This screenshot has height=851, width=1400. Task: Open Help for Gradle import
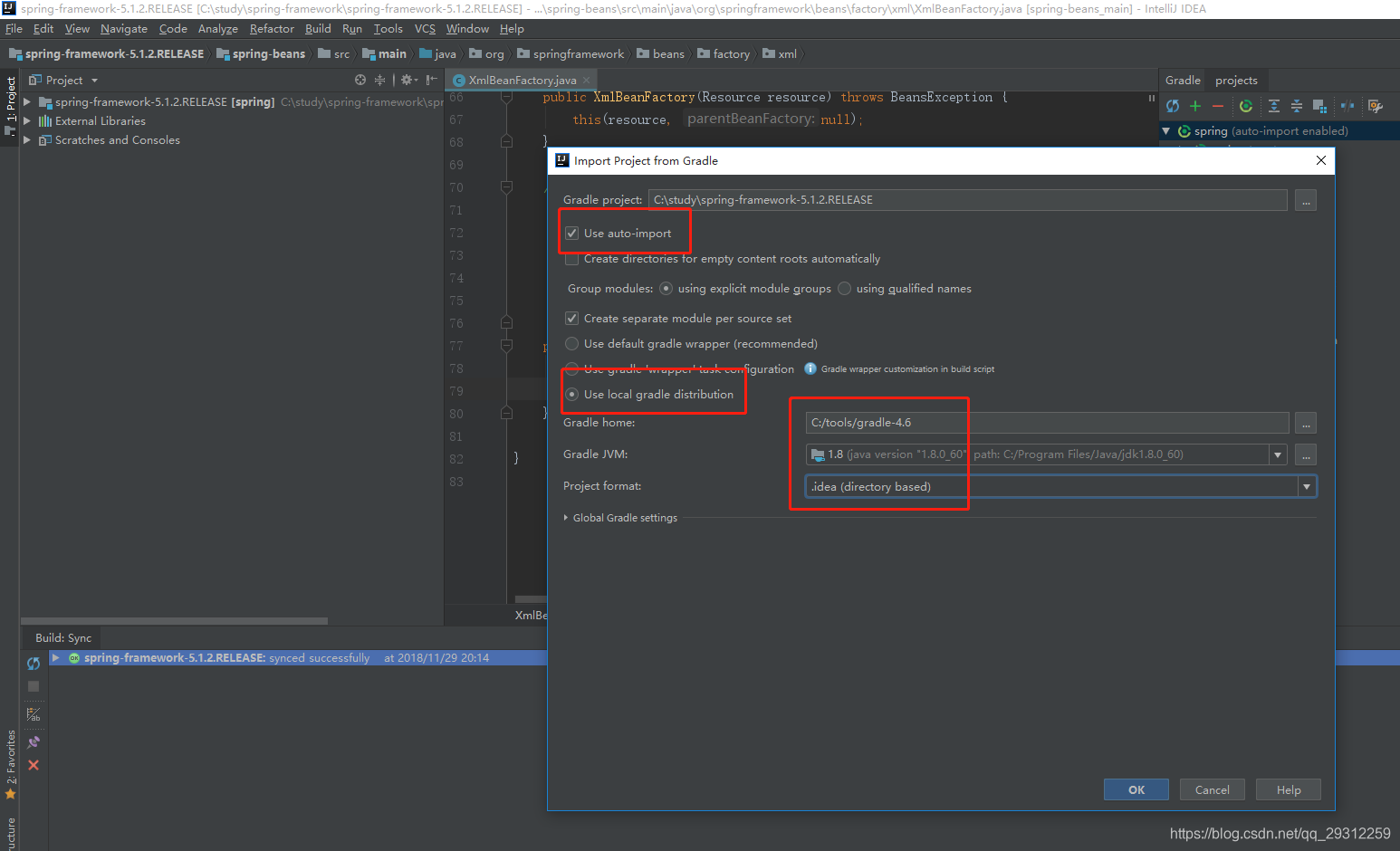(x=1289, y=789)
